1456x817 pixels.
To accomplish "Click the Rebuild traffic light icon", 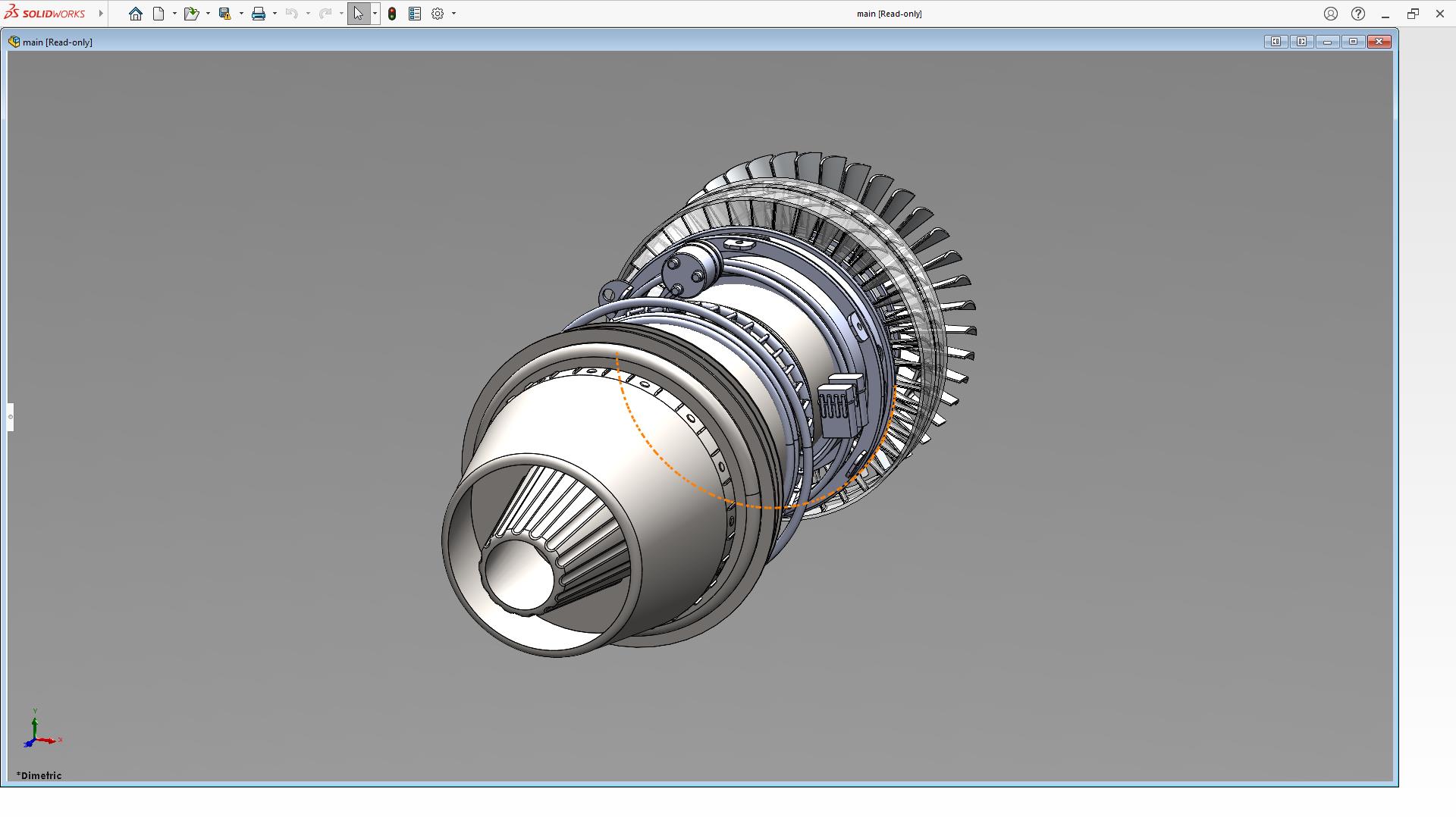I will point(392,14).
